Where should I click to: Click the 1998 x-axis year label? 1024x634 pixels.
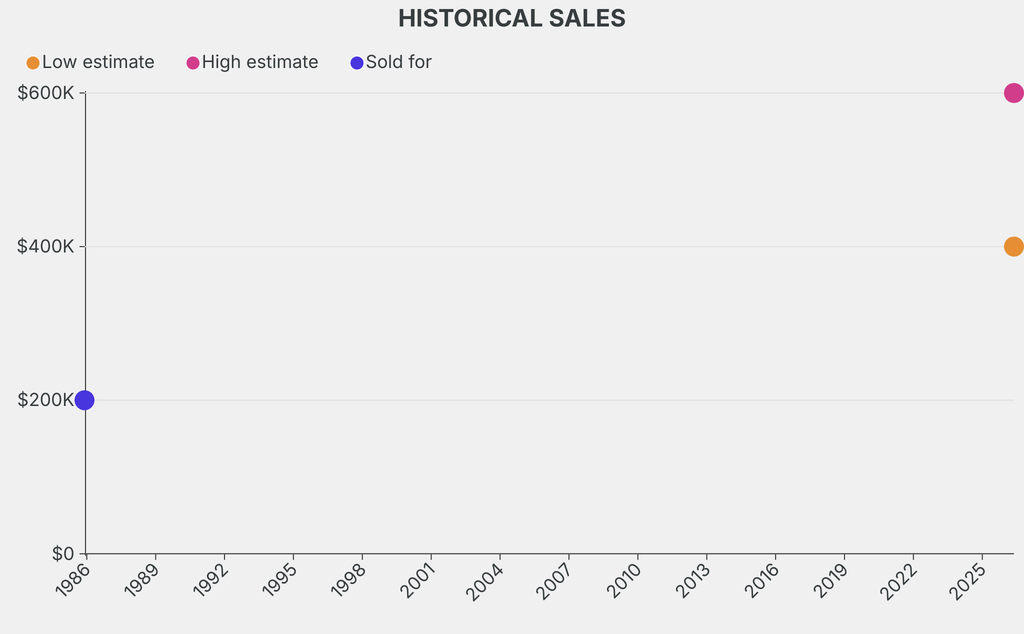point(348,581)
